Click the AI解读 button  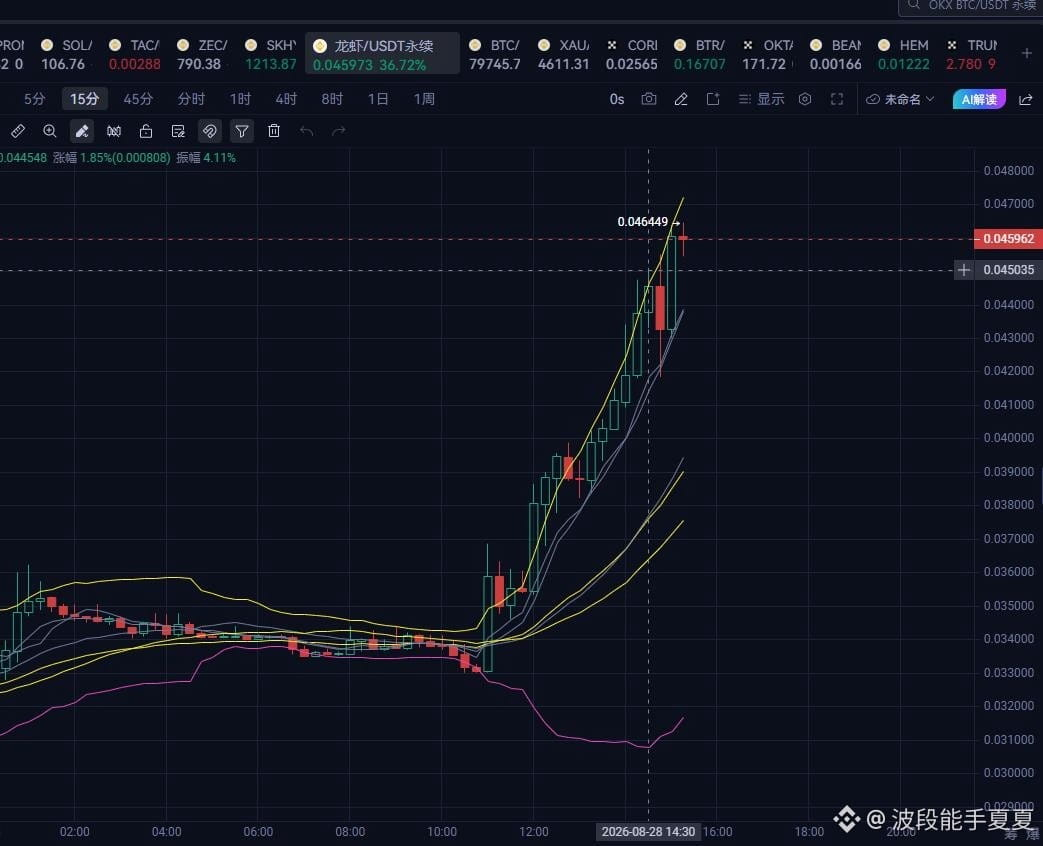point(979,99)
